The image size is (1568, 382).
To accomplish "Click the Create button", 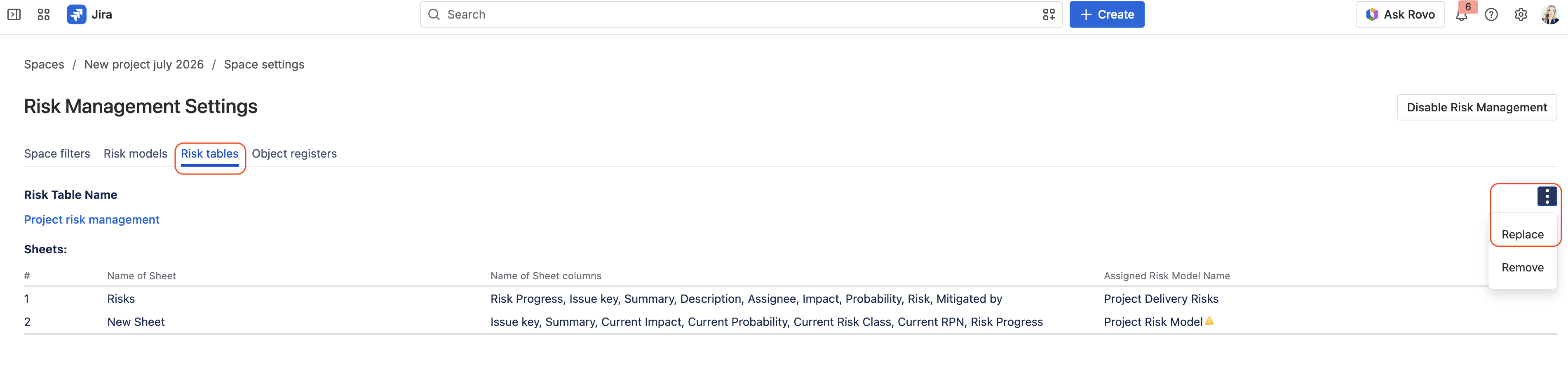I will [1107, 14].
